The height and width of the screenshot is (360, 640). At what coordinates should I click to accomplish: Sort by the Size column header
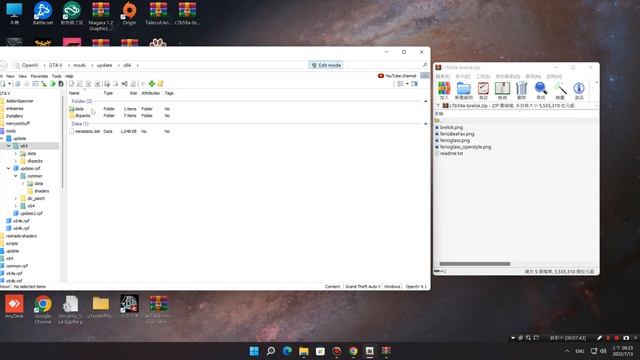pos(133,93)
